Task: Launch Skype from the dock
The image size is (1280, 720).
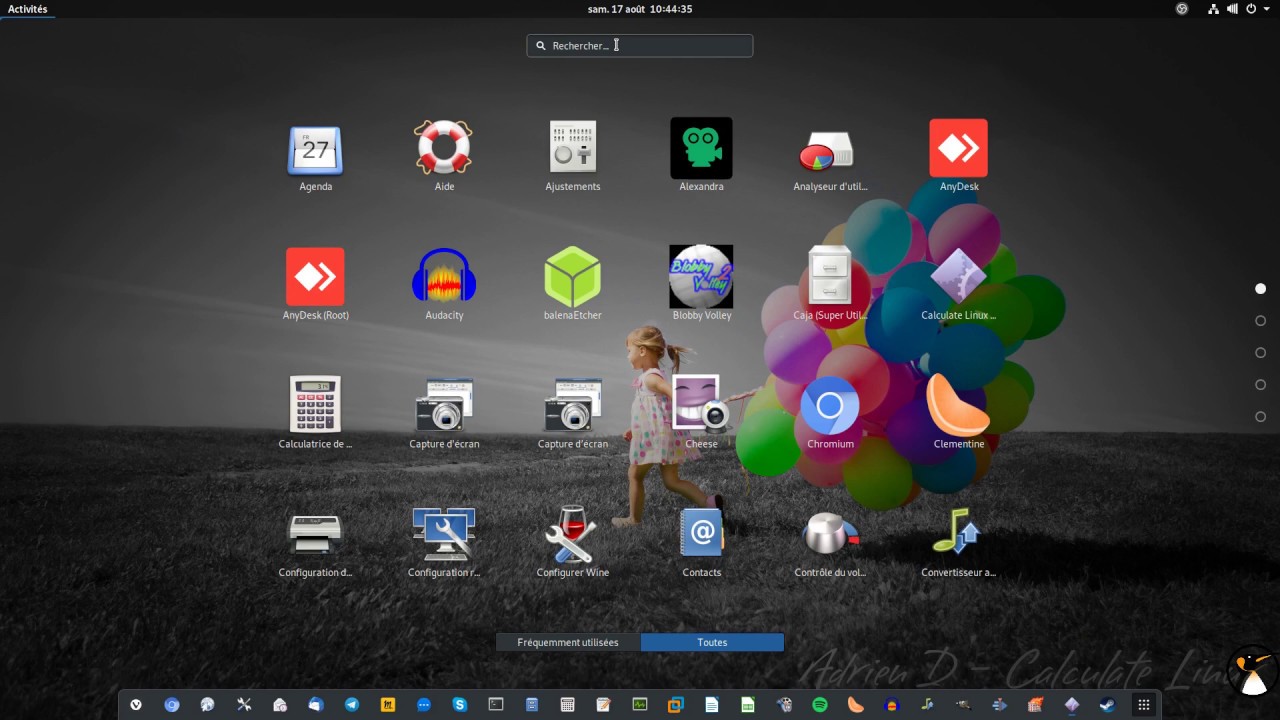Action: [x=460, y=705]
